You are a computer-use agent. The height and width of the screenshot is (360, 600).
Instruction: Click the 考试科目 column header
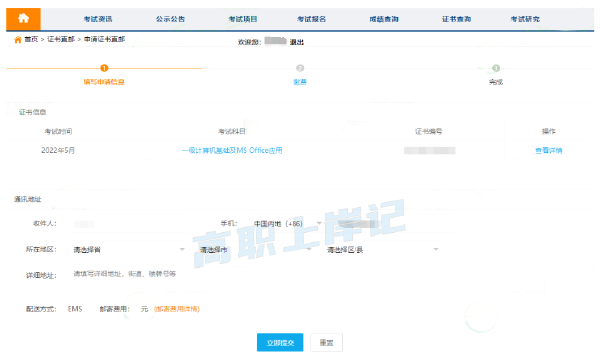[x=232, y=132]
